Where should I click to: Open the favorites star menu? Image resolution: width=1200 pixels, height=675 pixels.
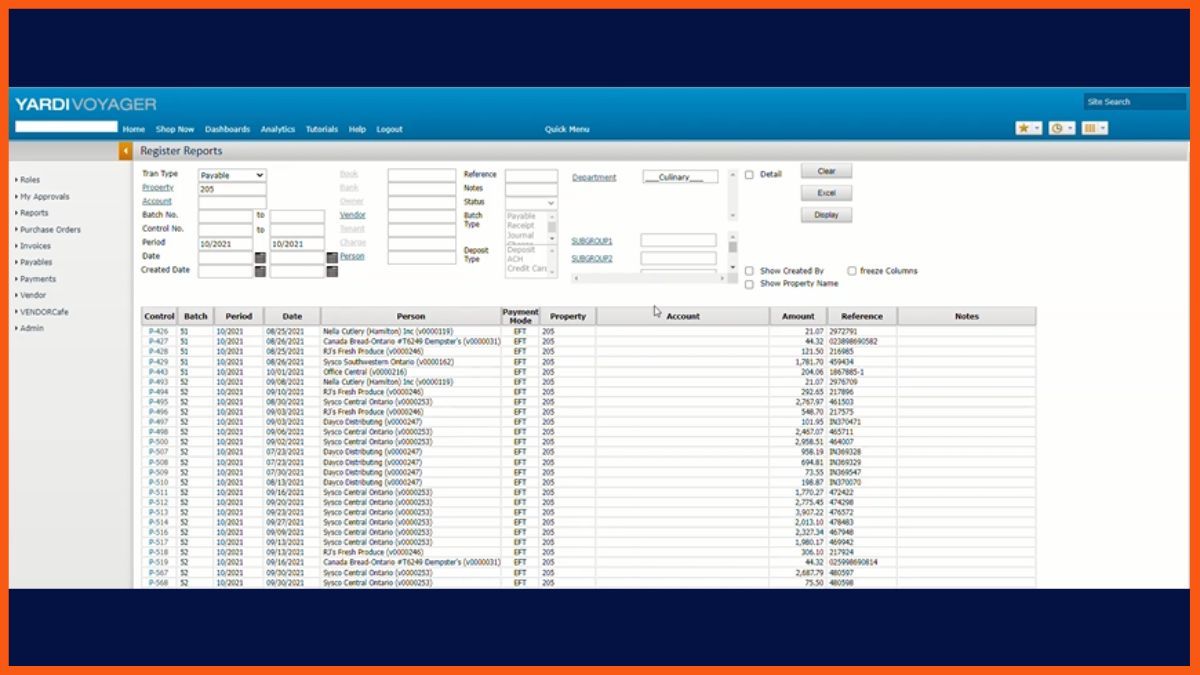click(1028, 128)
